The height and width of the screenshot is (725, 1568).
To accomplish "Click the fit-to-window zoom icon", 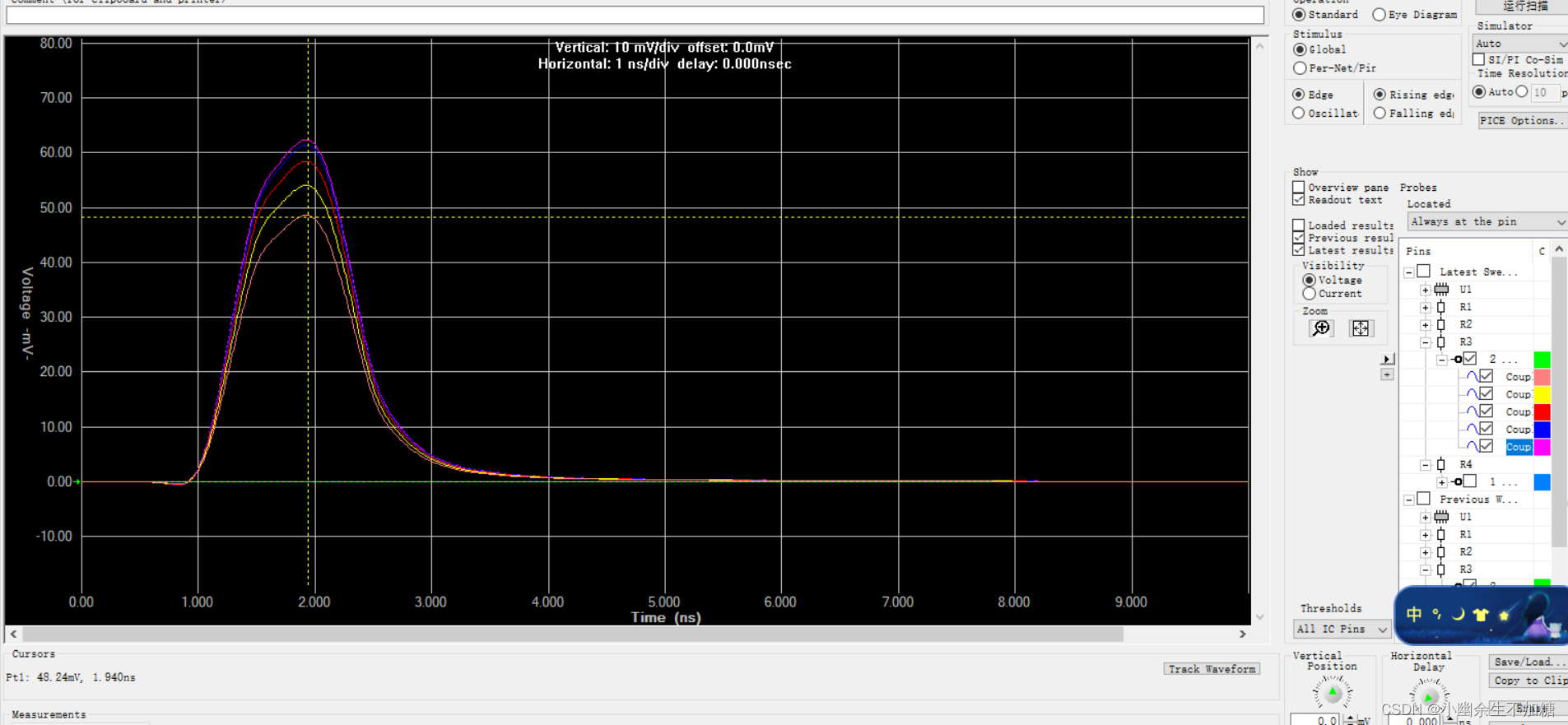I will [1361, 328].
